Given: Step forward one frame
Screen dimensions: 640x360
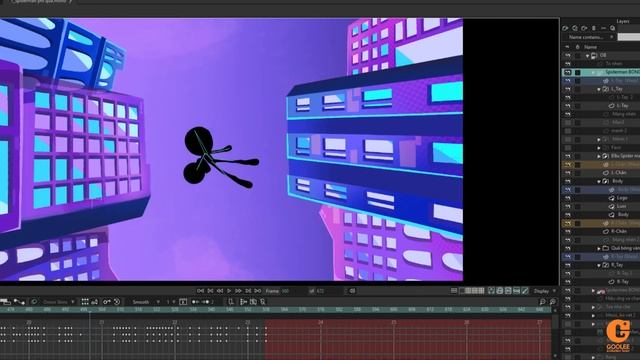Looking at the screenshot, I should 238,291.
